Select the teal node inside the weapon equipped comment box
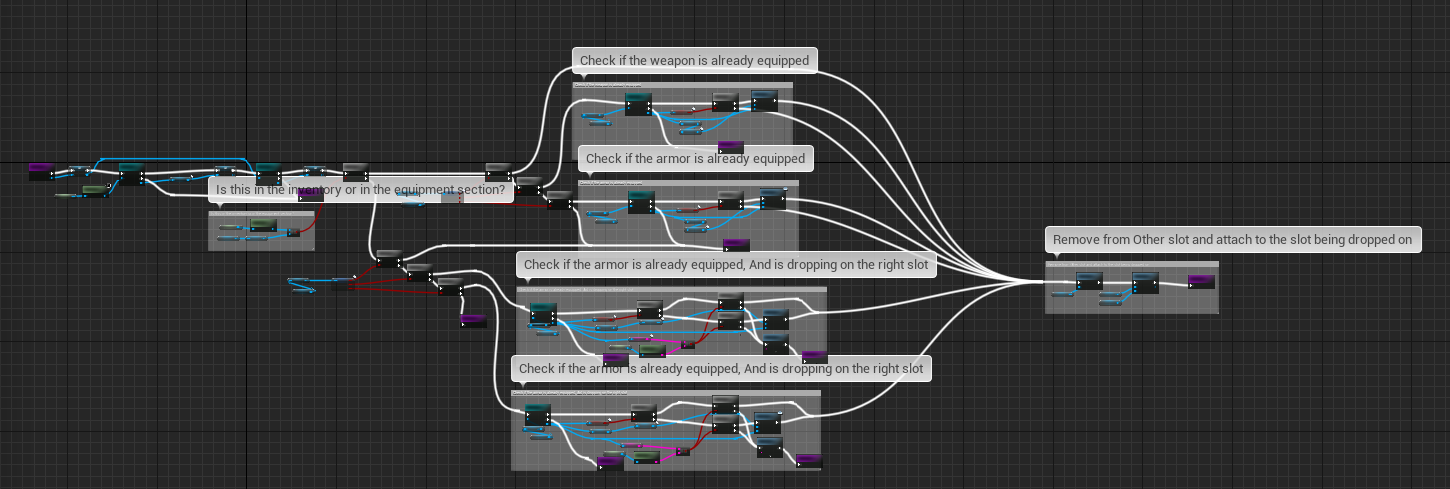 click(x=638, y=103)
